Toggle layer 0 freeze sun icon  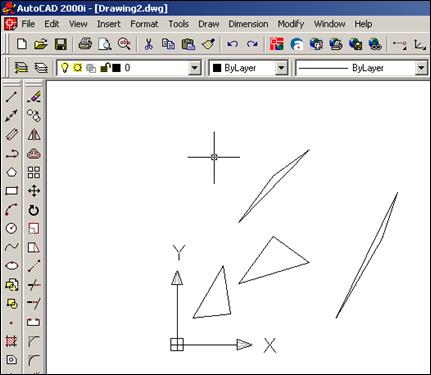point(78,68)
